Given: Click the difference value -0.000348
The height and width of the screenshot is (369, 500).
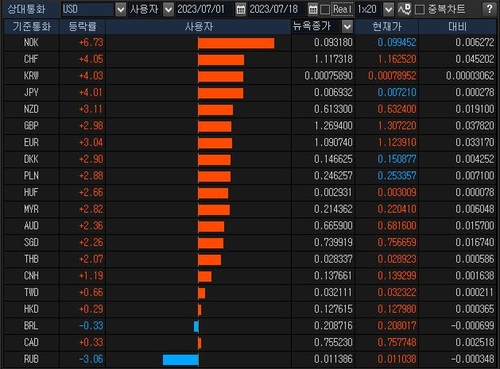Looking at the screenshot, I should pos(473,359).
